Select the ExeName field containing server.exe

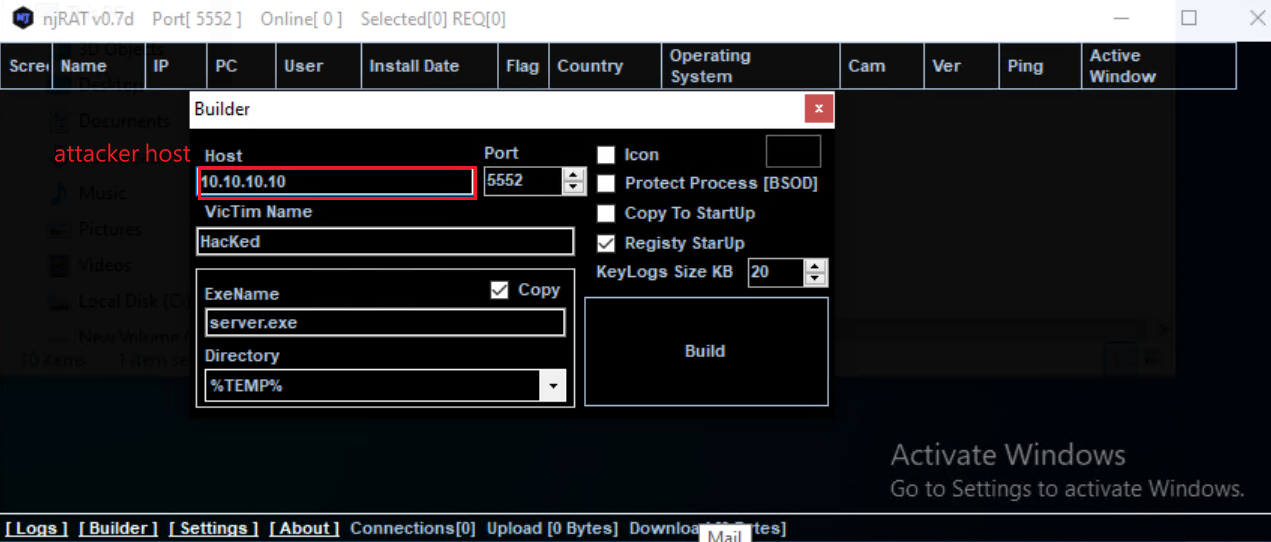pyautogui.click(x=385, y=323)
